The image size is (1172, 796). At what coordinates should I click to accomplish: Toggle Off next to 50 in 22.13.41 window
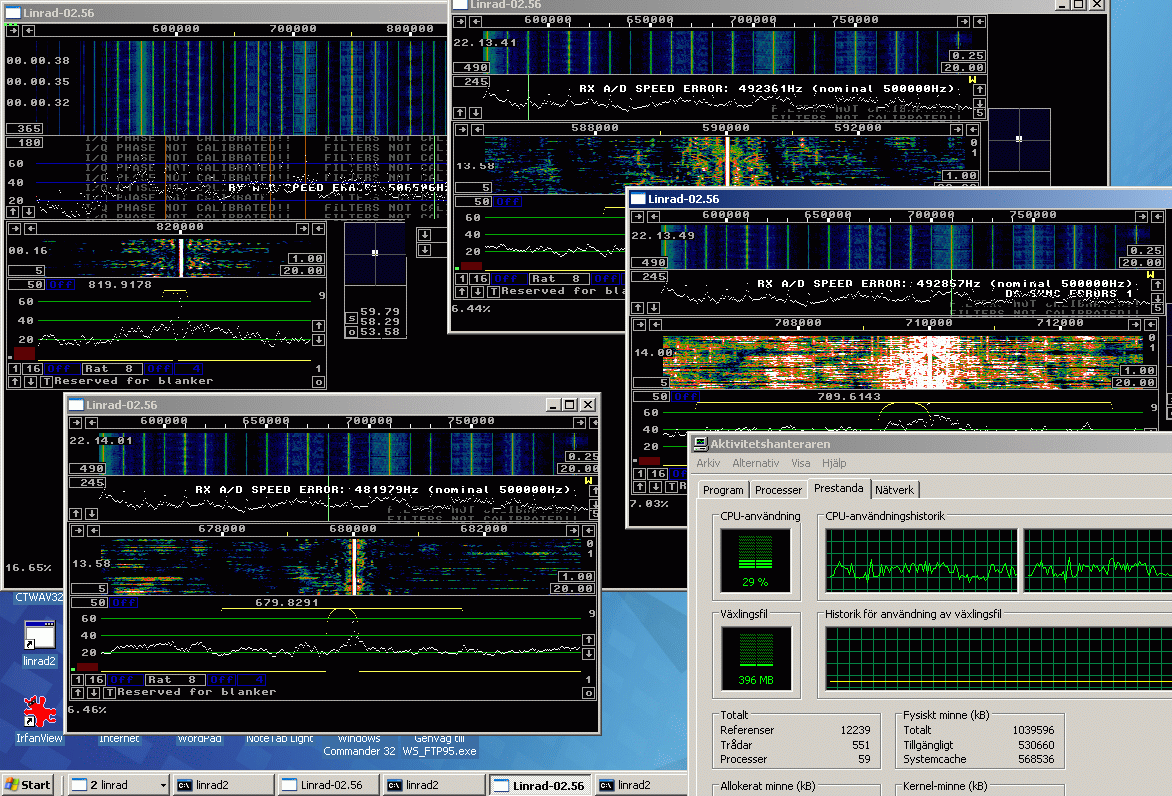pos(508,201)
